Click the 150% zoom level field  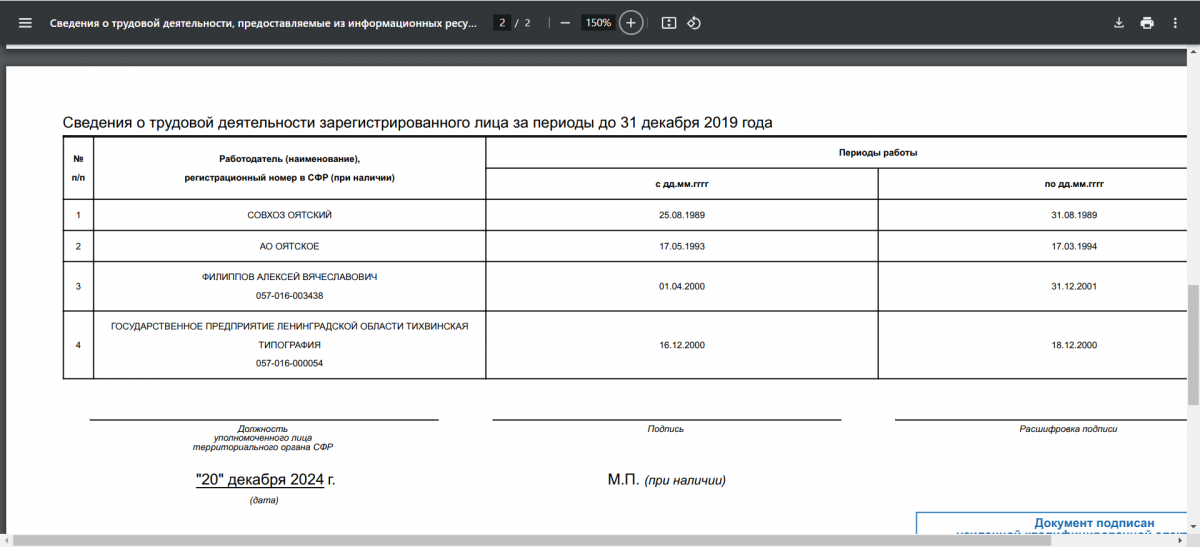tap(598, 23)
